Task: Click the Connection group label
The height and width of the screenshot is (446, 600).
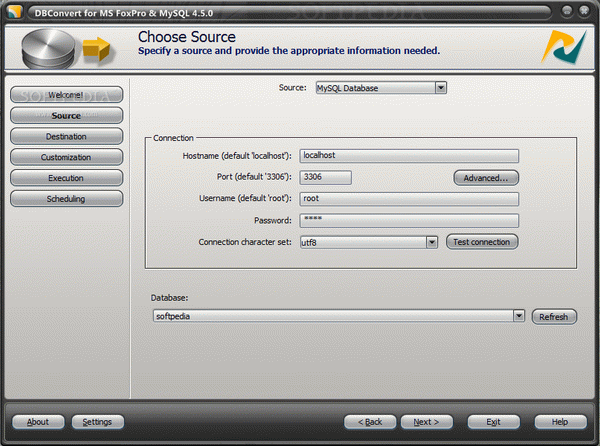Action: pyautogui.click(x=173, y=138)
